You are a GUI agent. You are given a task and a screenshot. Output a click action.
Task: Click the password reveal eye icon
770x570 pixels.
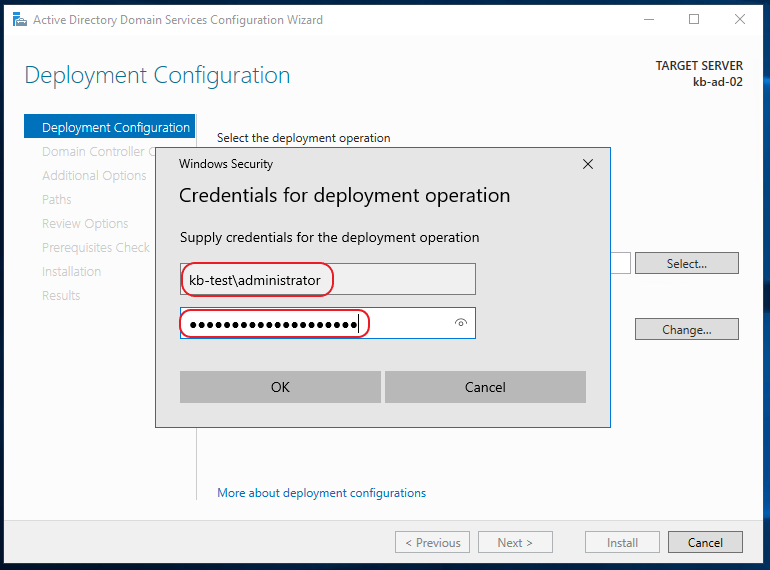(x=461, y=323)
